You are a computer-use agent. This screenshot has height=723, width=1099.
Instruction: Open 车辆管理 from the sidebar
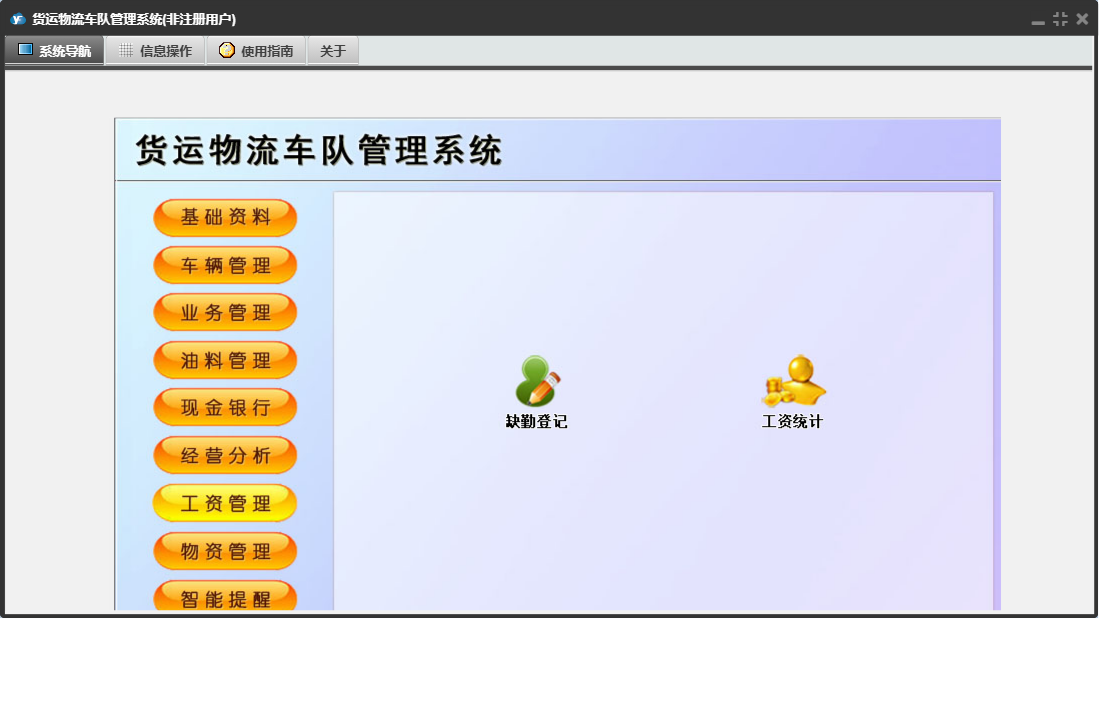click(225, 266)
